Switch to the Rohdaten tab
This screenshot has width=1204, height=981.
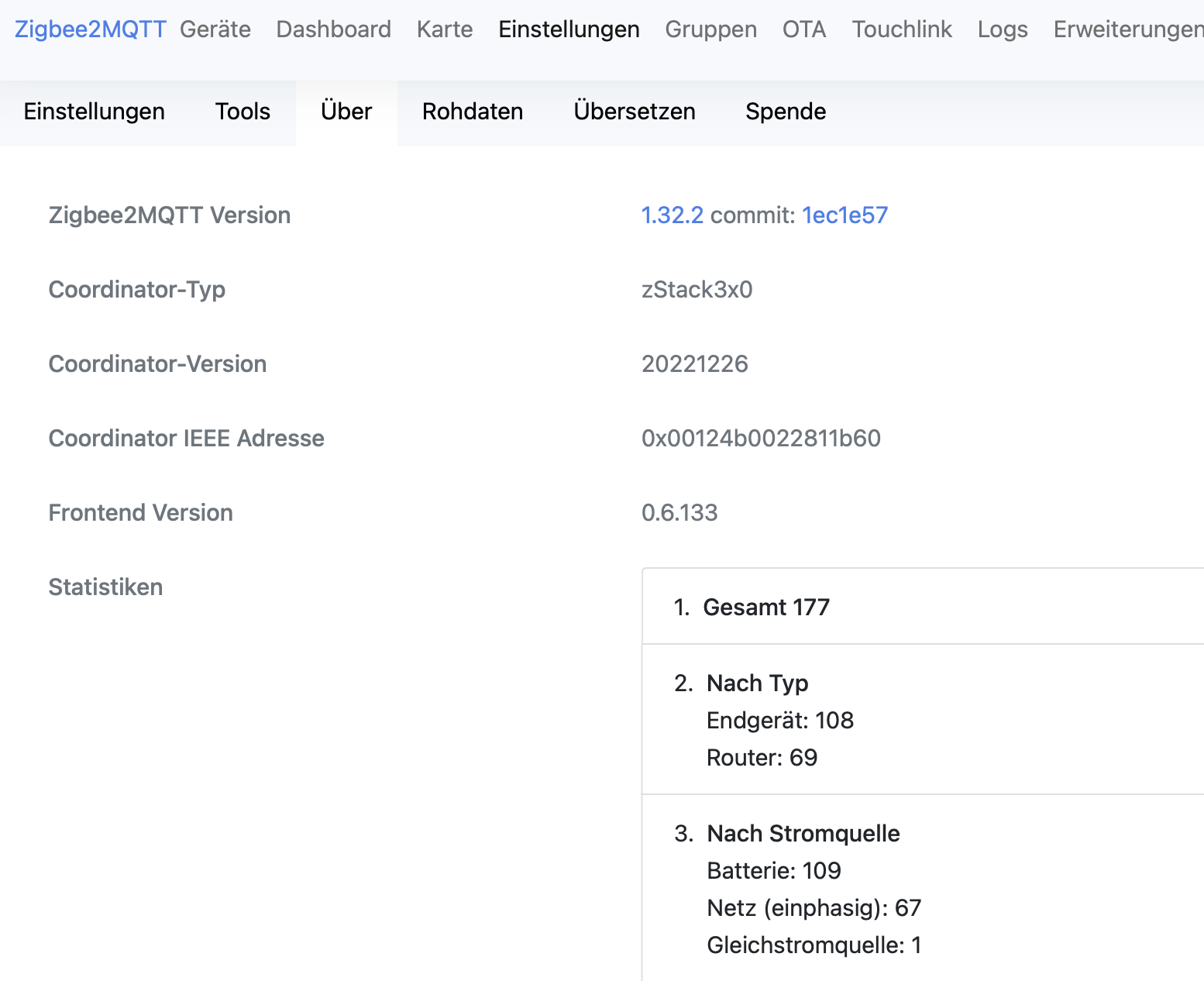coord(473,112)
